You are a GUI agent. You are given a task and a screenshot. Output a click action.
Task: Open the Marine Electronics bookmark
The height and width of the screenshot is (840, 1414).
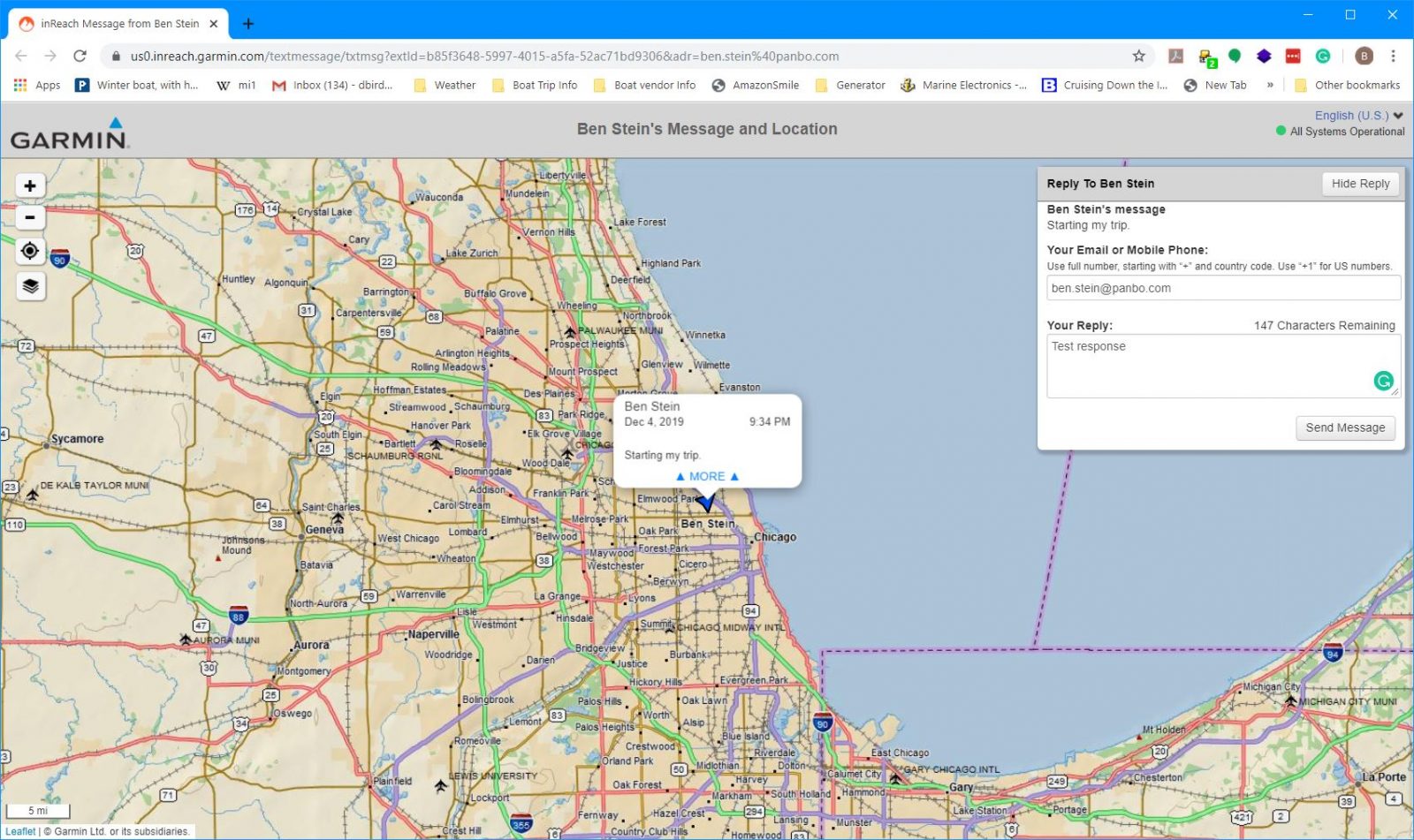(964, 85)
